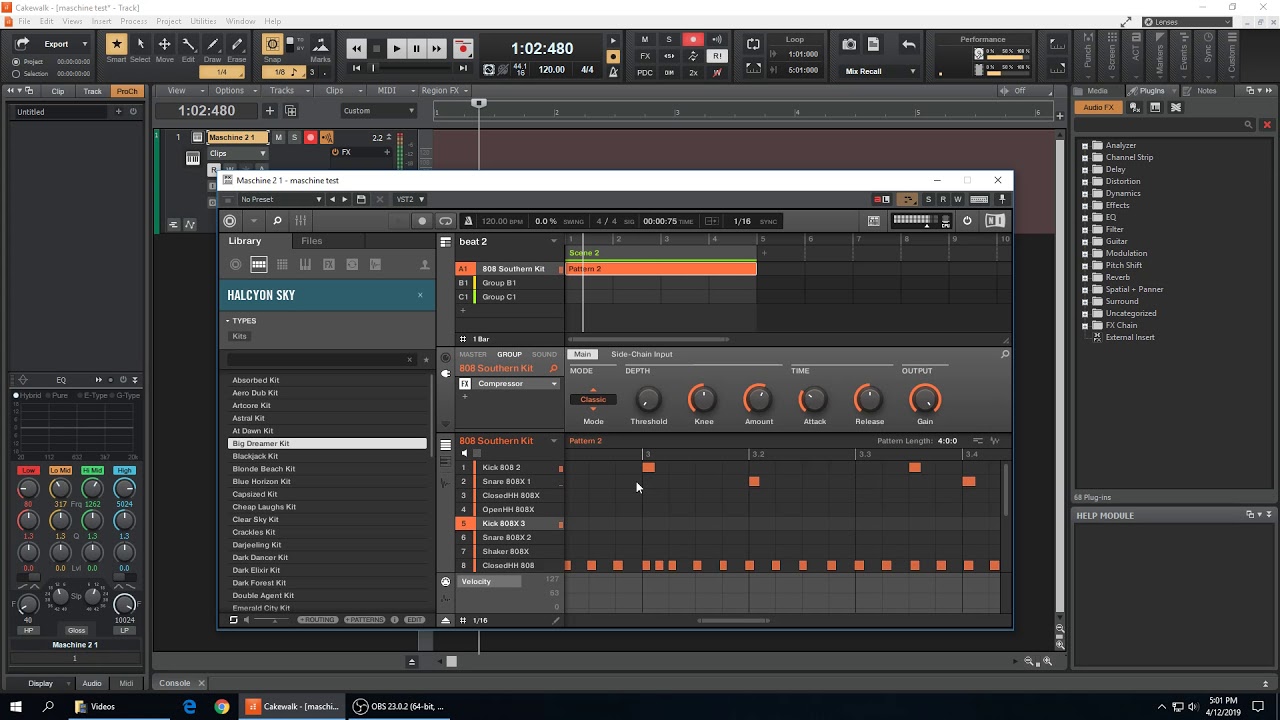Remove the HALCYON SKY product filter
Screen dimensions: 1280x720
(420, 295)
